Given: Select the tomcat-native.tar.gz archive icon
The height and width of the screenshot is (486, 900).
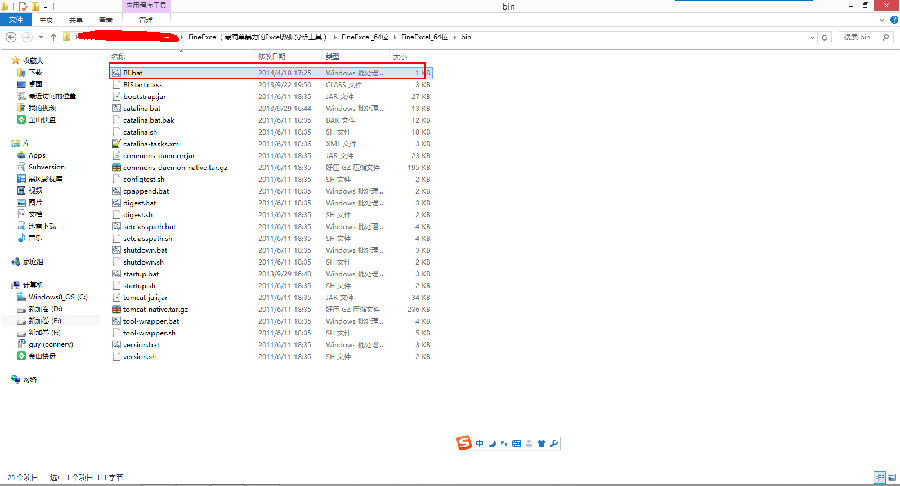Looking at the screenshot, I should [116, 310].
